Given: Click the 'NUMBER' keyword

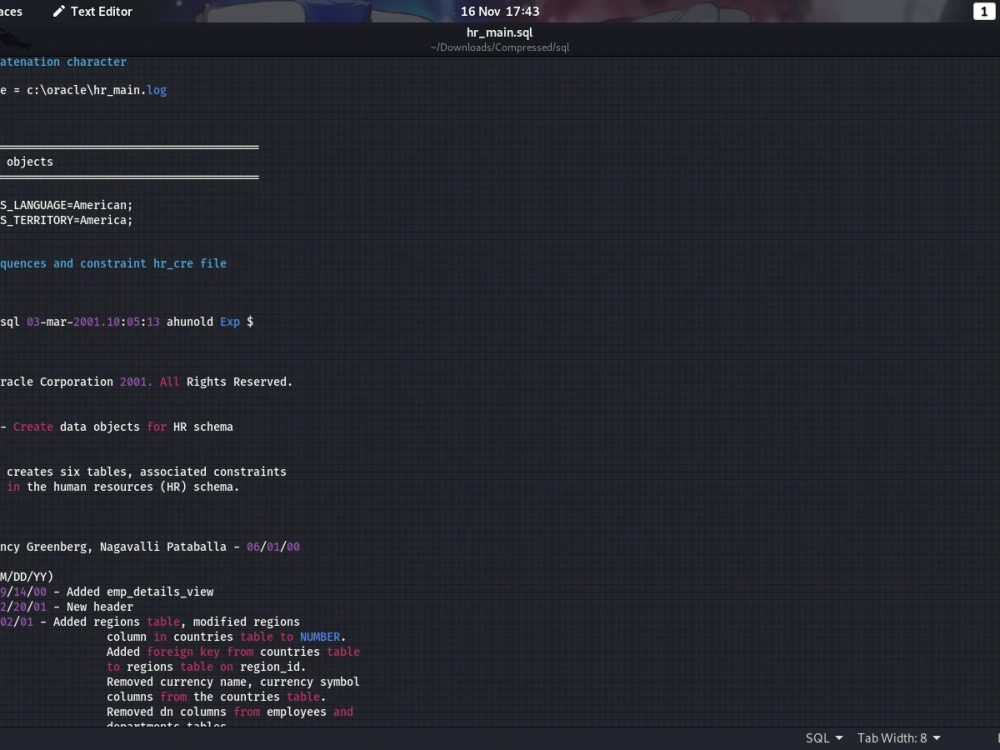Looking at the screenshot, I should click(320, 637).
